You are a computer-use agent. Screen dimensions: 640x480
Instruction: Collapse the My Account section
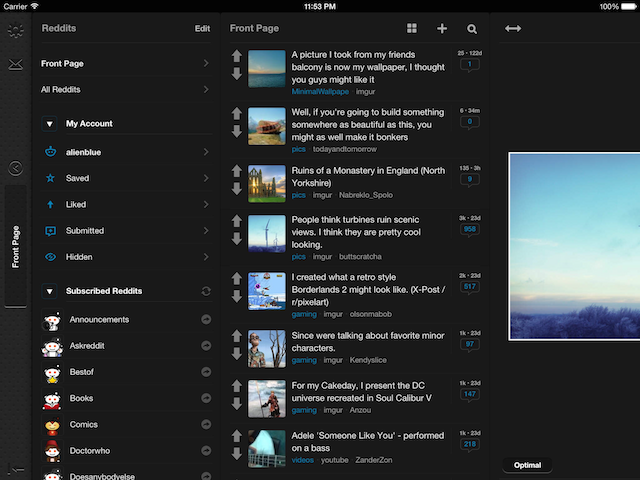point(50,124)
